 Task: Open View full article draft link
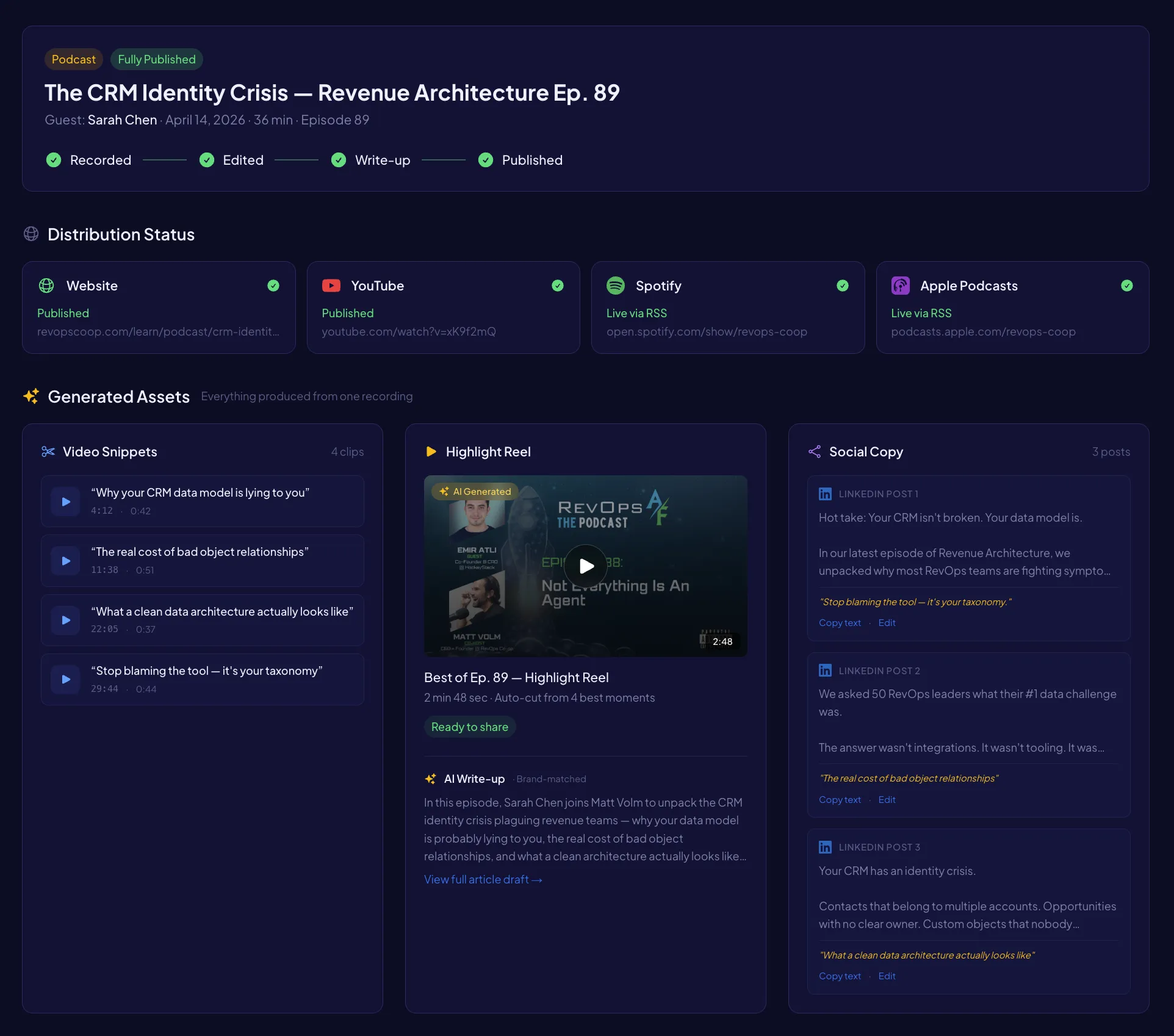tap(483, 879)
